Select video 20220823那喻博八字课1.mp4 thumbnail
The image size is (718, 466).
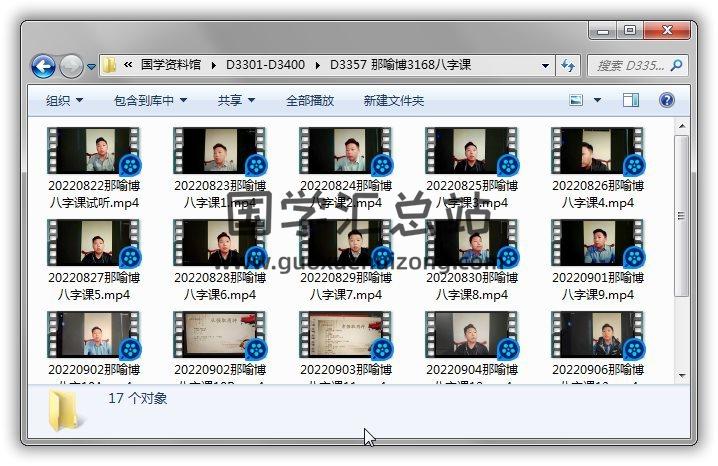click(x=220, y=151)
